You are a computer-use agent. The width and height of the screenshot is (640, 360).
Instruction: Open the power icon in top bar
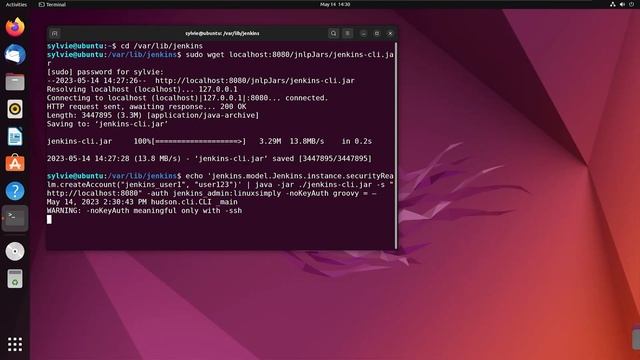(x=631, y=4)
